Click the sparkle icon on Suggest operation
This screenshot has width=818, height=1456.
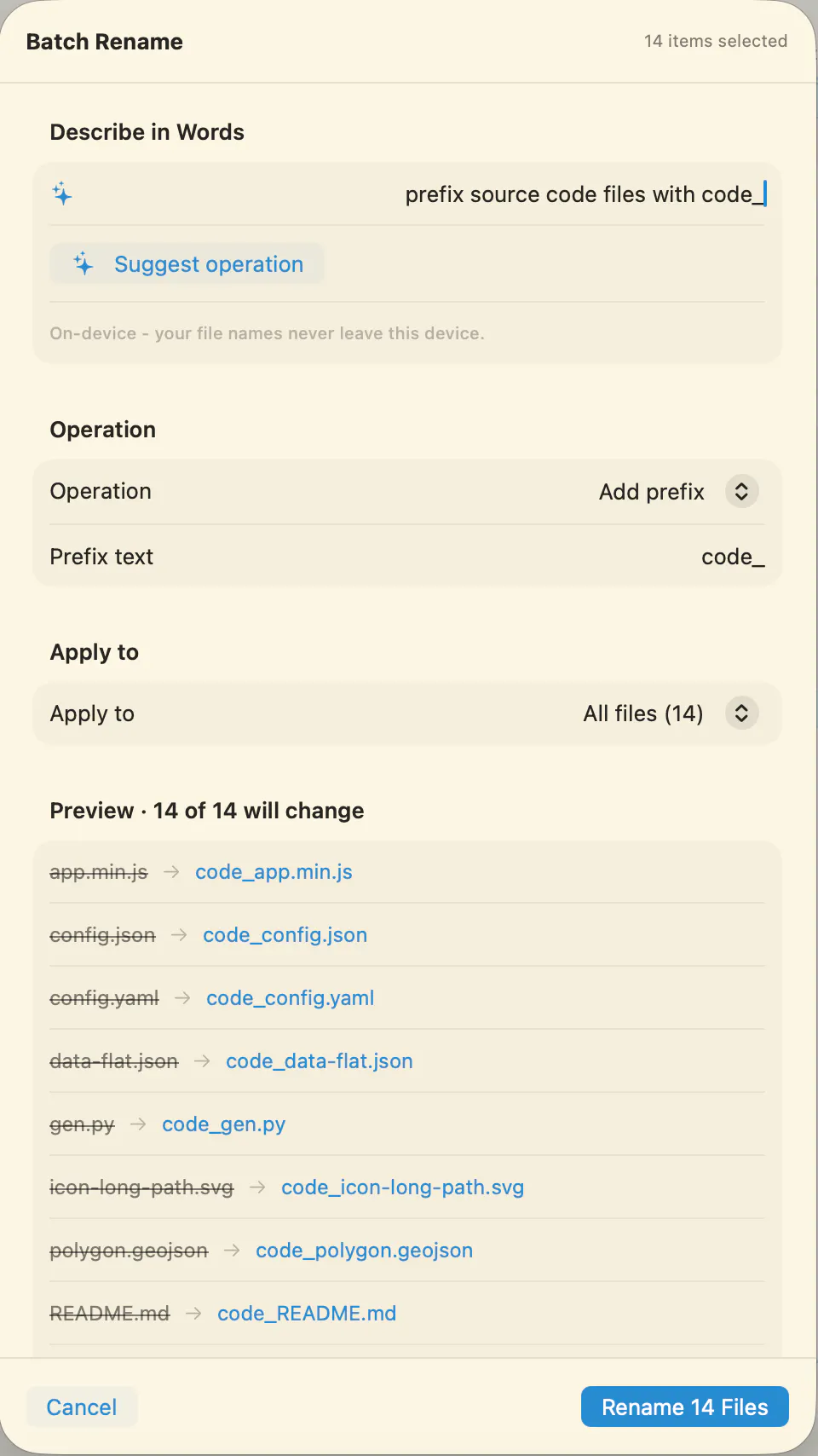coord(83,263)
